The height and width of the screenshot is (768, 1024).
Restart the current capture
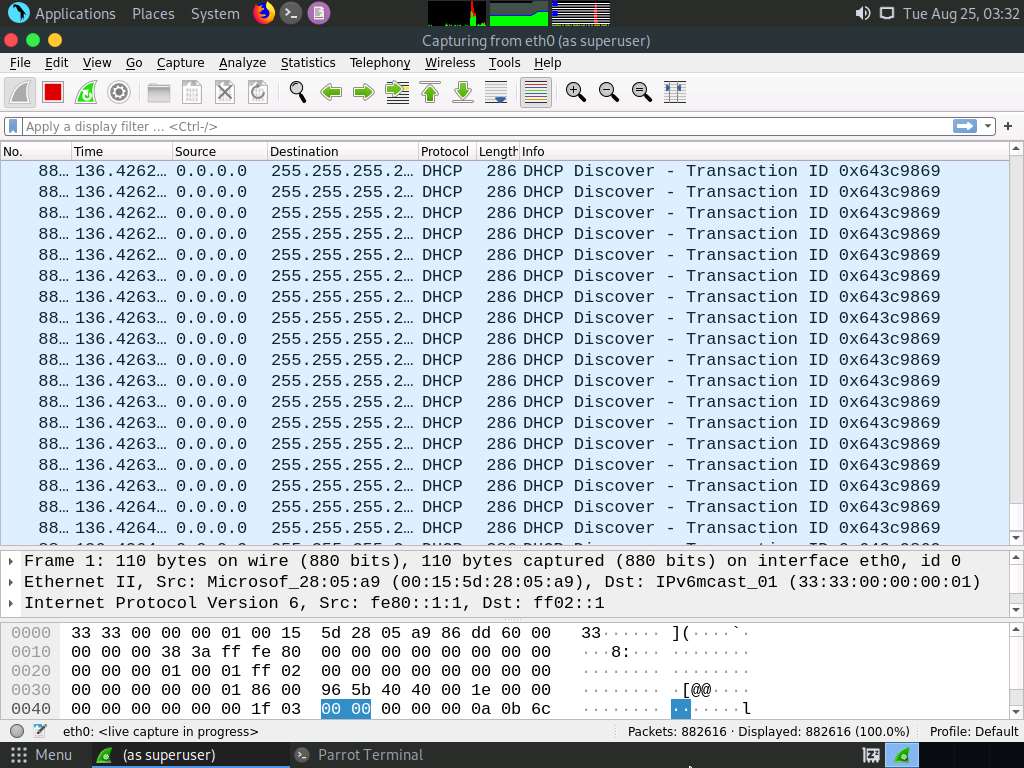tap(86, 92)
